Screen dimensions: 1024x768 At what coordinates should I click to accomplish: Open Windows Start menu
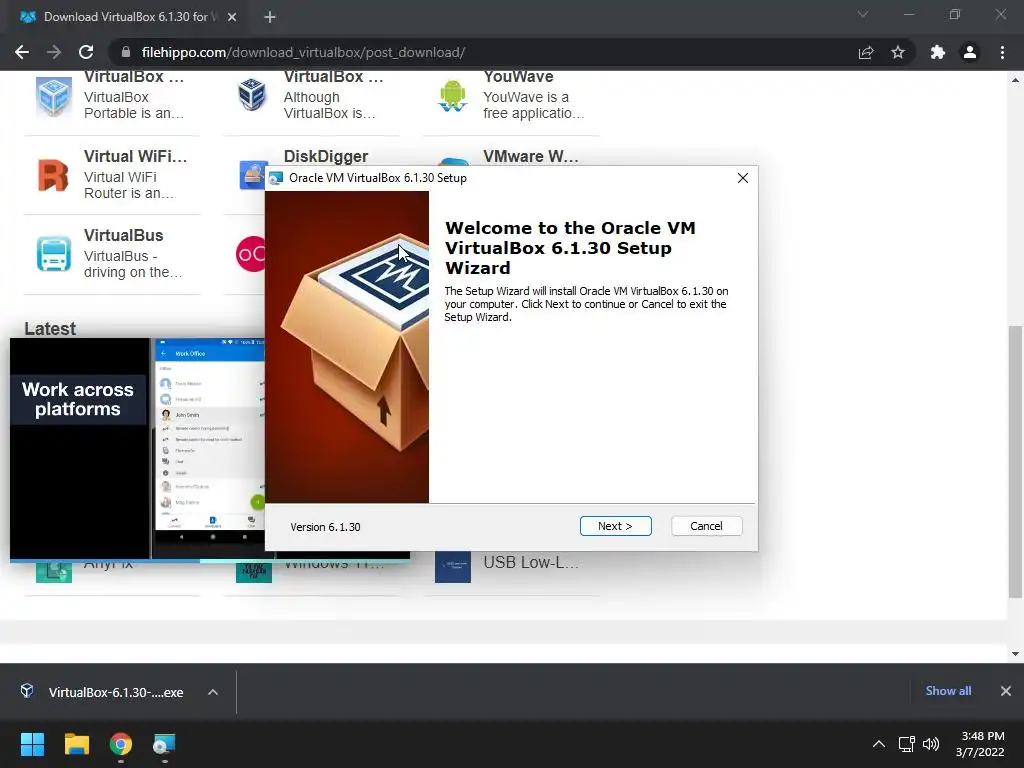click(32, 744)
